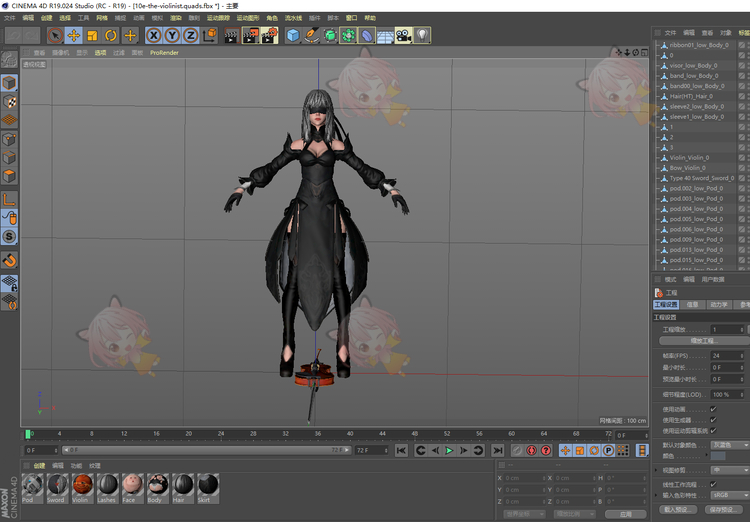Image resolution: width=750 pixels, height=522 pixels.
Task: Play the animation forward
Action: 449,450
